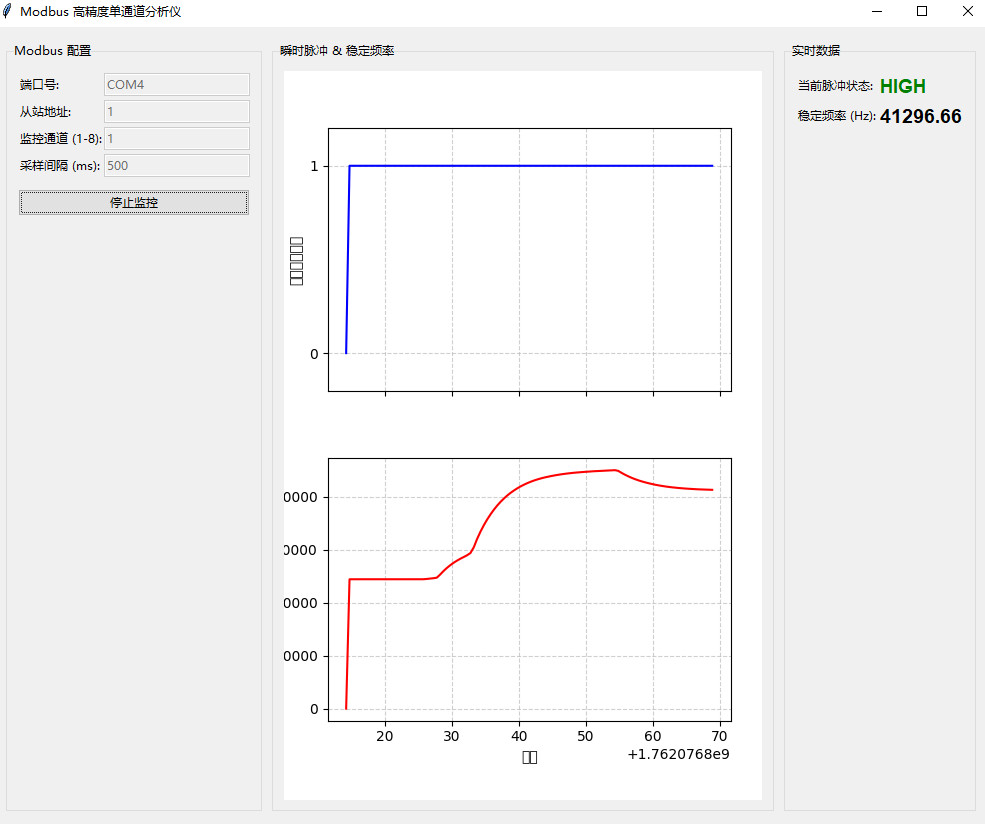This screenshot has width=985, height=824.
Task: Click the 瞬时脉冲 & 稳定频率 panel heading
Action: click(337, 51)
